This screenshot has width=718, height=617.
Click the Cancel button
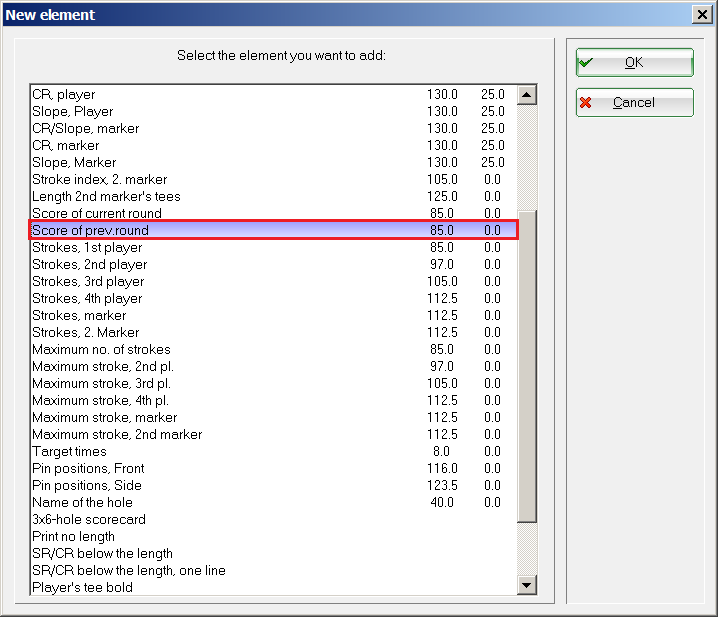coord(634,102)
